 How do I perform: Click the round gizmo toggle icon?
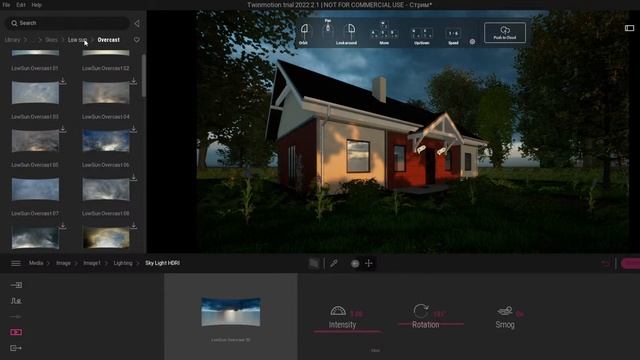355,264
